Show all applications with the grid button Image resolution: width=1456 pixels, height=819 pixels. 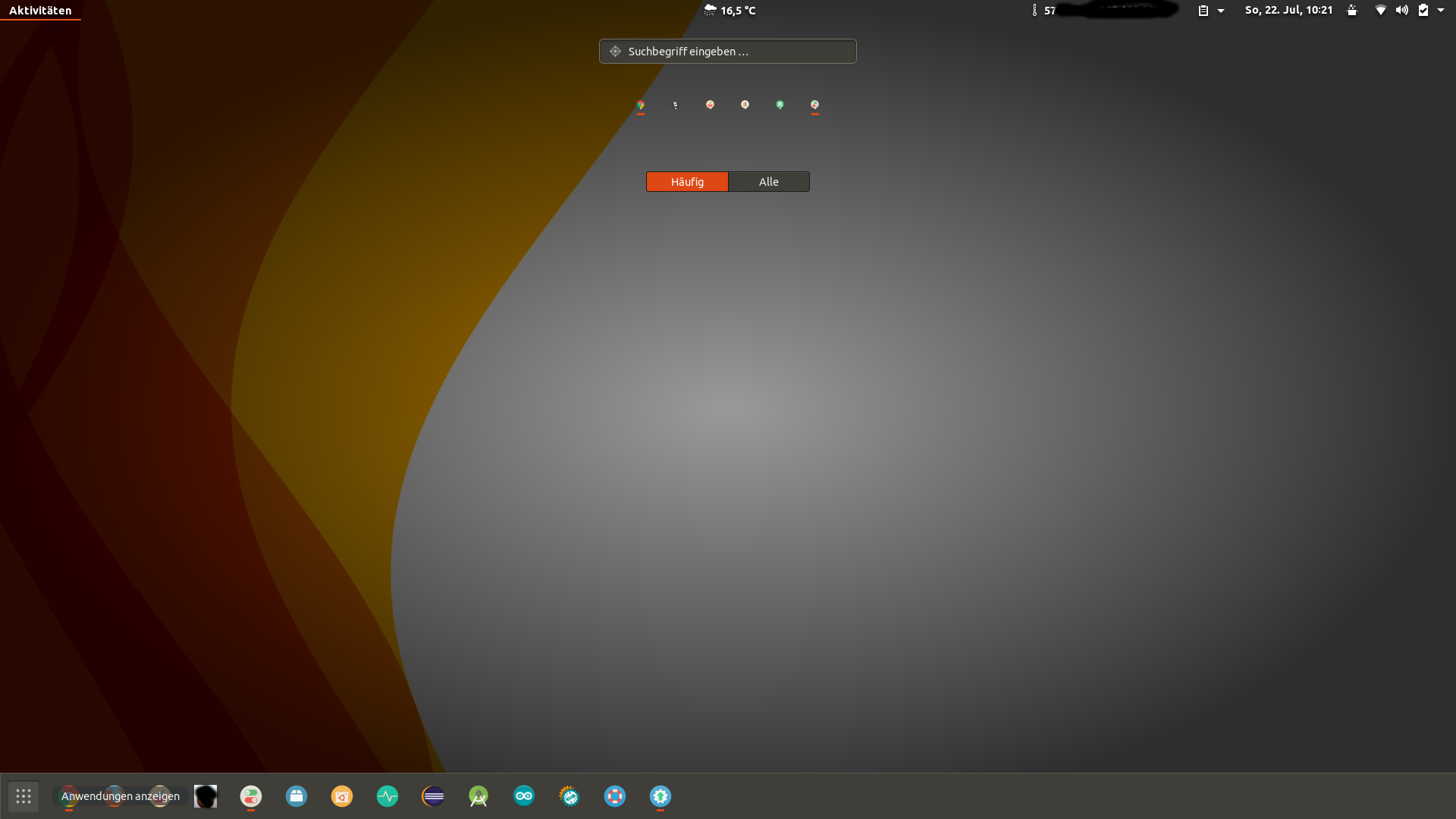(23, 796)
